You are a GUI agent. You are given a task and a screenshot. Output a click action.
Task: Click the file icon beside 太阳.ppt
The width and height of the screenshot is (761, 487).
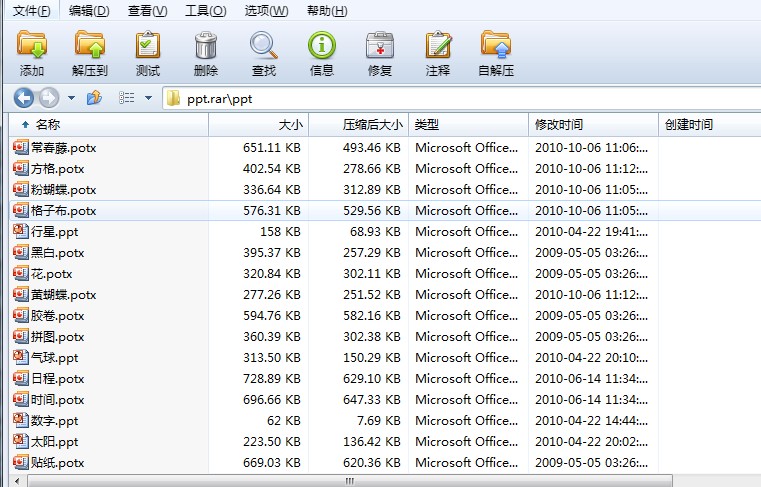click(x=21, y=441)
